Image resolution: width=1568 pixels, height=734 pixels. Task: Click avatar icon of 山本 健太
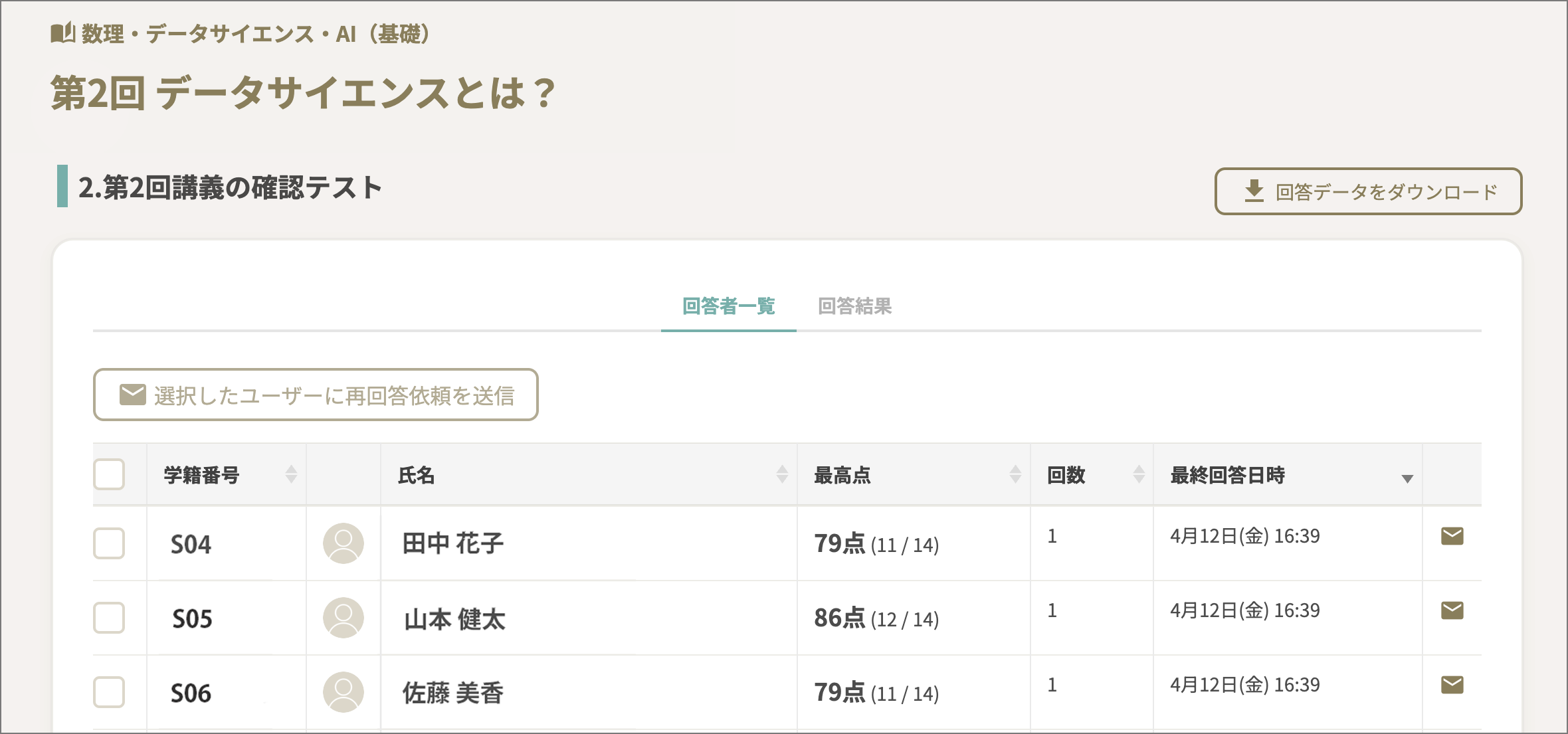[343, 618]
